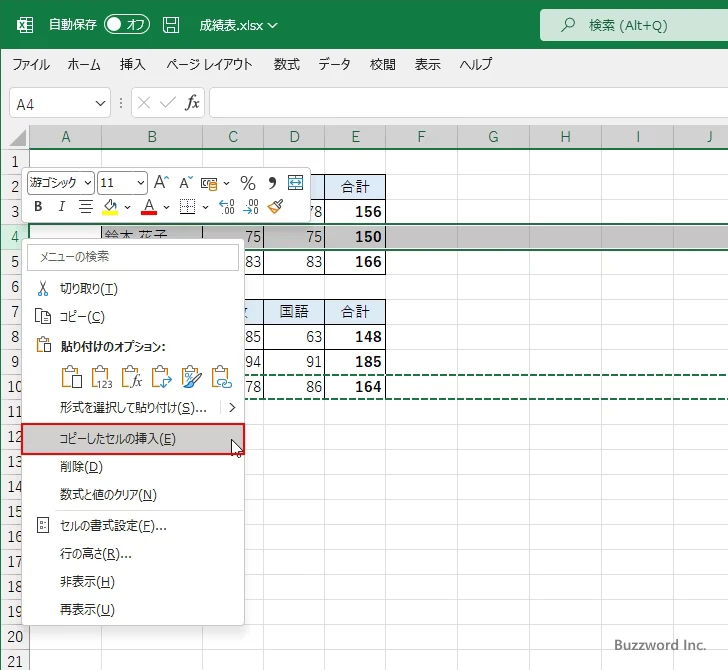Image resolution: width=728 pixels, height=670 pixels.
Task: Click the Increase Font Size icon
Action: coord(162,182)
